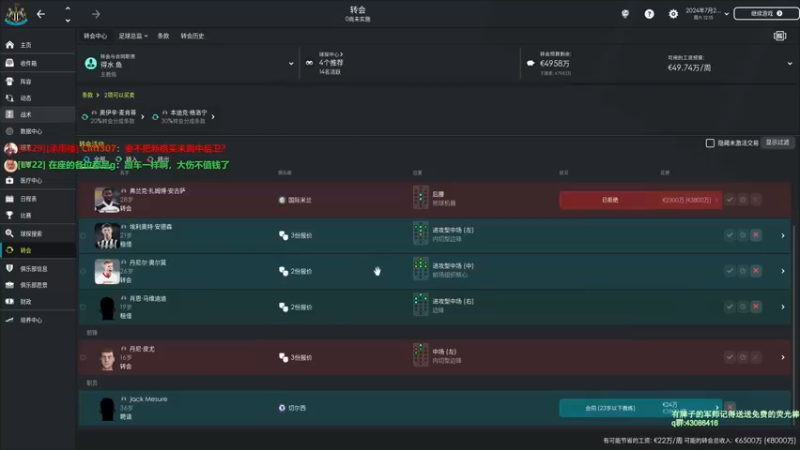800x450 pixels.
Task: Open the 20% sell-on clause chevron
Action: point(142,117)
